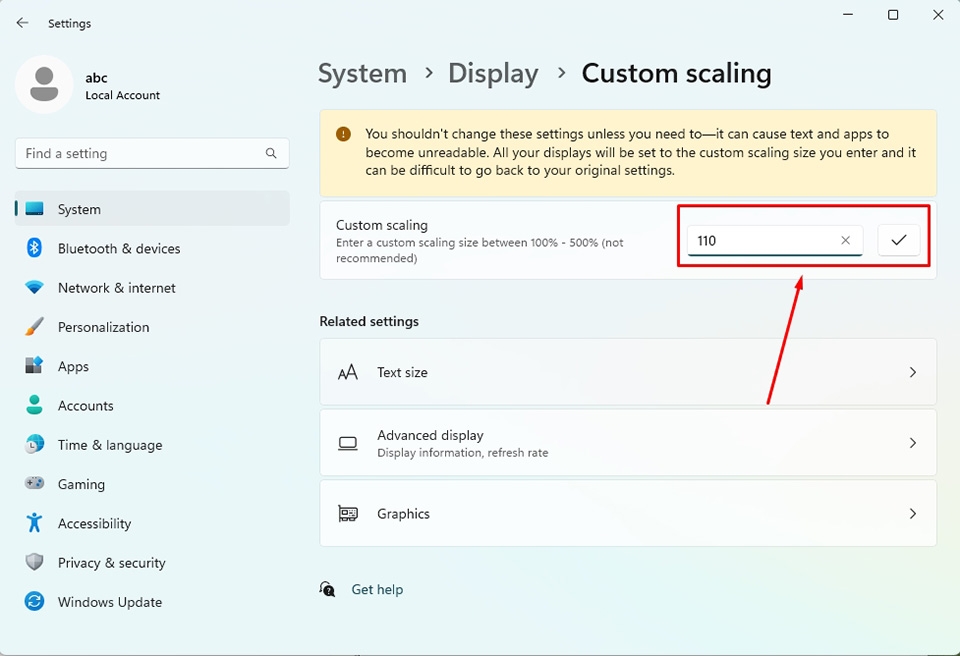Switch to the Display breadcrumb page
Screen dimensions: 960x656
coord(493,73)
